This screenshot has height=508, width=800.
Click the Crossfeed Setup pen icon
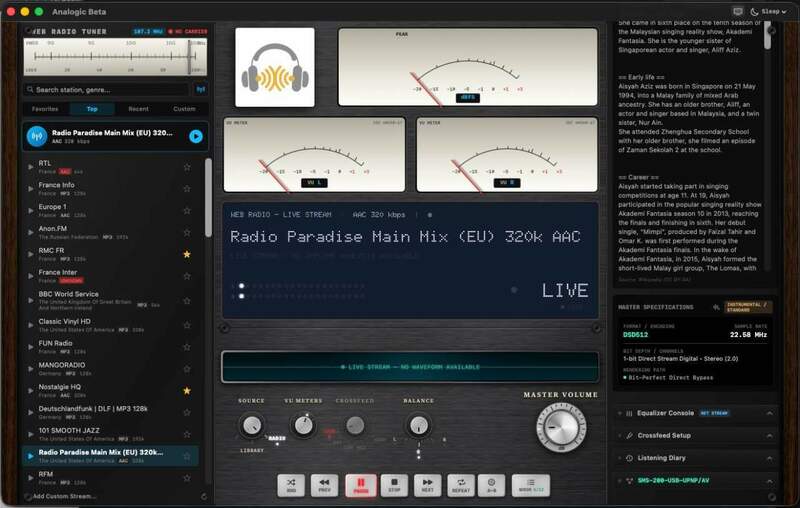tap(629, 436)
